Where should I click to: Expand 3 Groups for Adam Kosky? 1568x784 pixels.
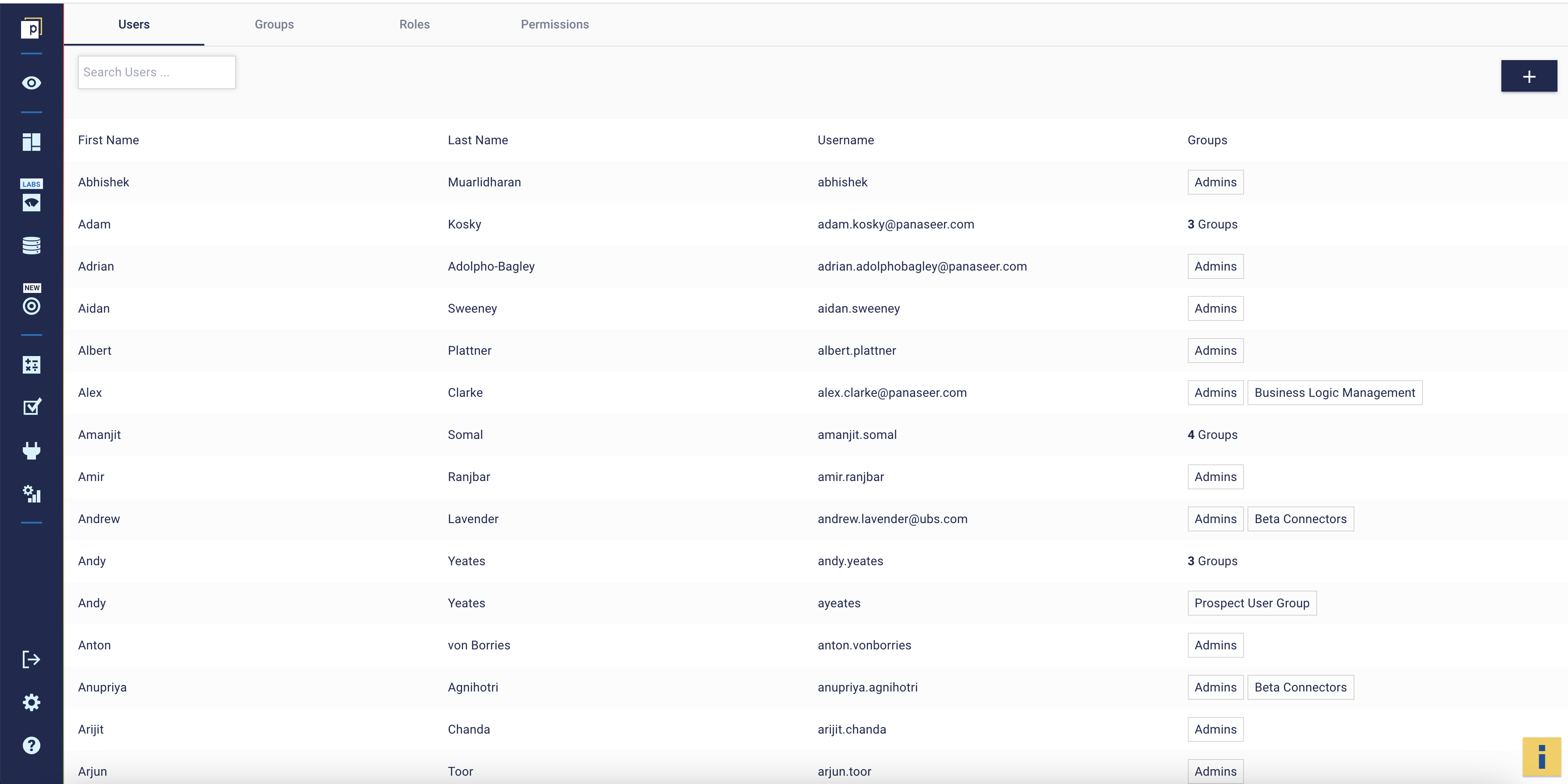click(1212, 224)
